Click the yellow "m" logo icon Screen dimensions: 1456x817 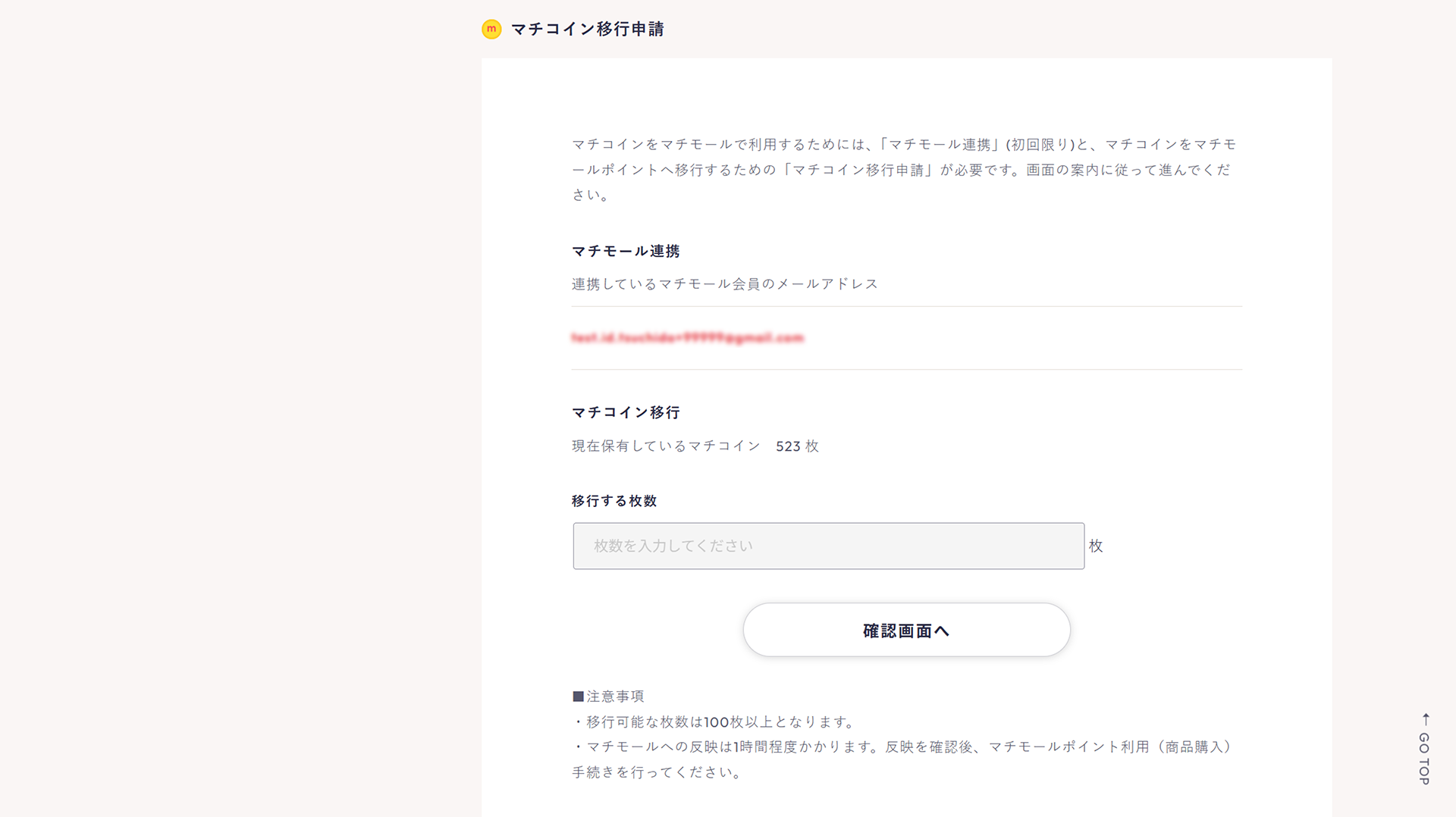491,29
